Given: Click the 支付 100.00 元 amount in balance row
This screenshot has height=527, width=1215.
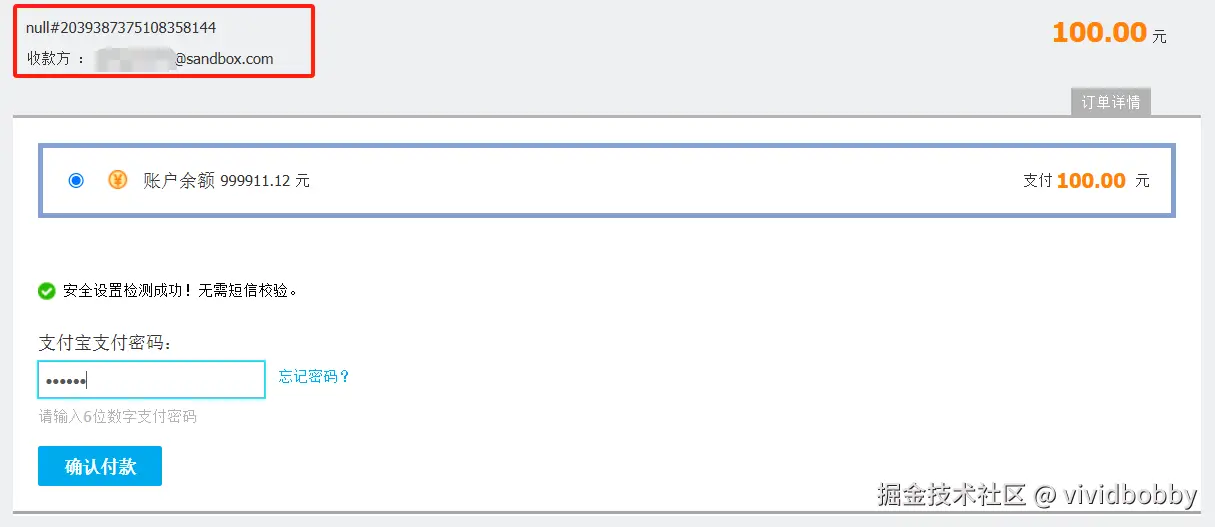Looking at the screenshot, I should (1086, 181).
